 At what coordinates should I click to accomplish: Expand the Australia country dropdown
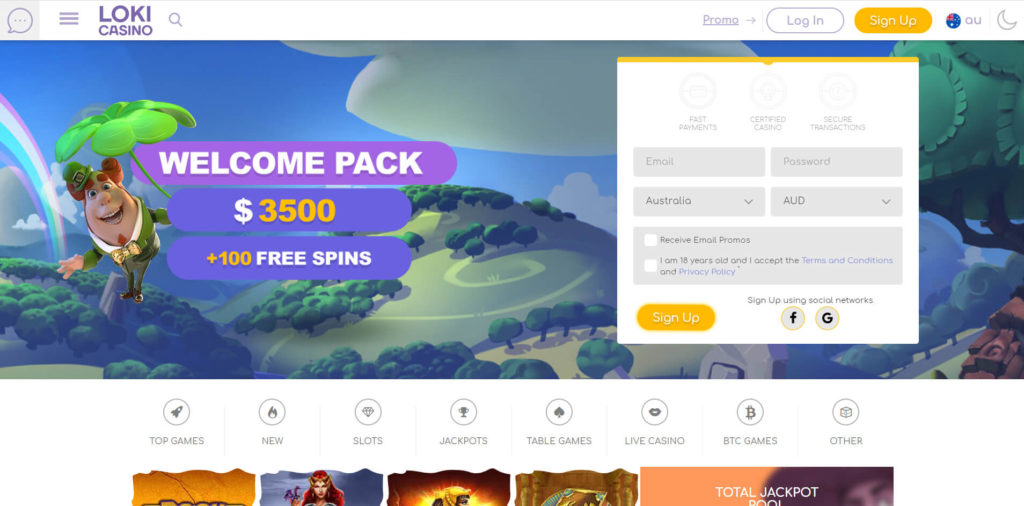click(x=699, y=201)
